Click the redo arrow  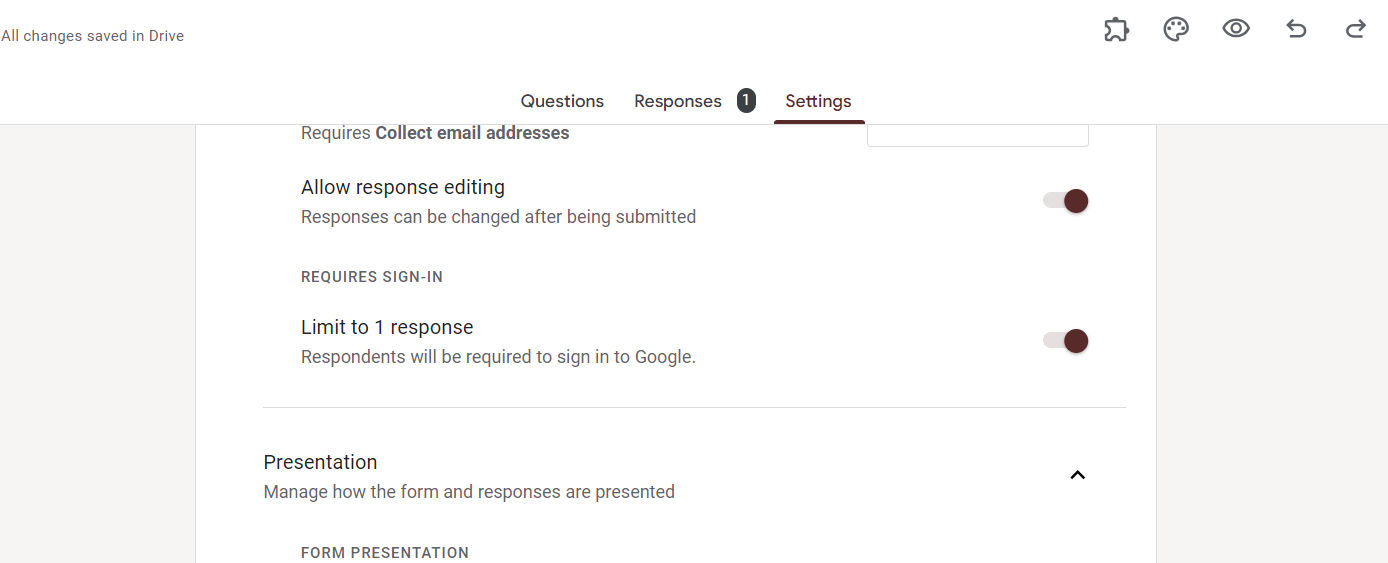pyautogui.click(x=1356, y=30)
